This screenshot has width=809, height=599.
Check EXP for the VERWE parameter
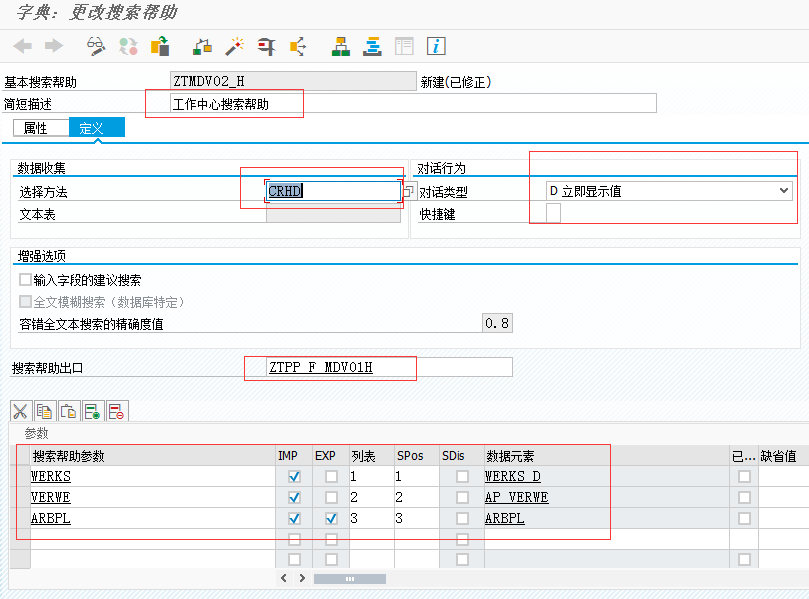(331, 497)
